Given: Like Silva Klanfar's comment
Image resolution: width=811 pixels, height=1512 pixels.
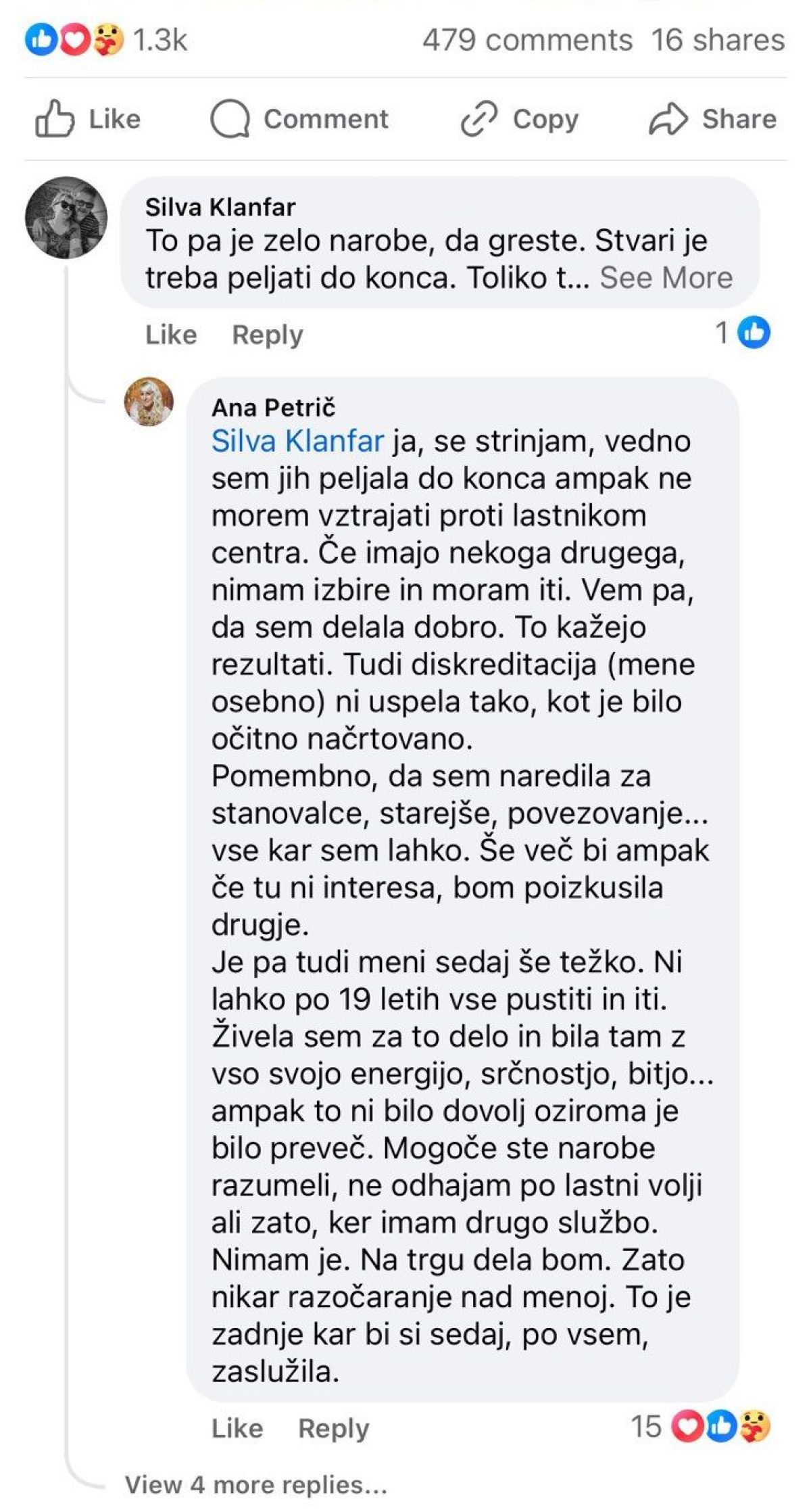Looking at the screenshot, I should pos(171,335).
